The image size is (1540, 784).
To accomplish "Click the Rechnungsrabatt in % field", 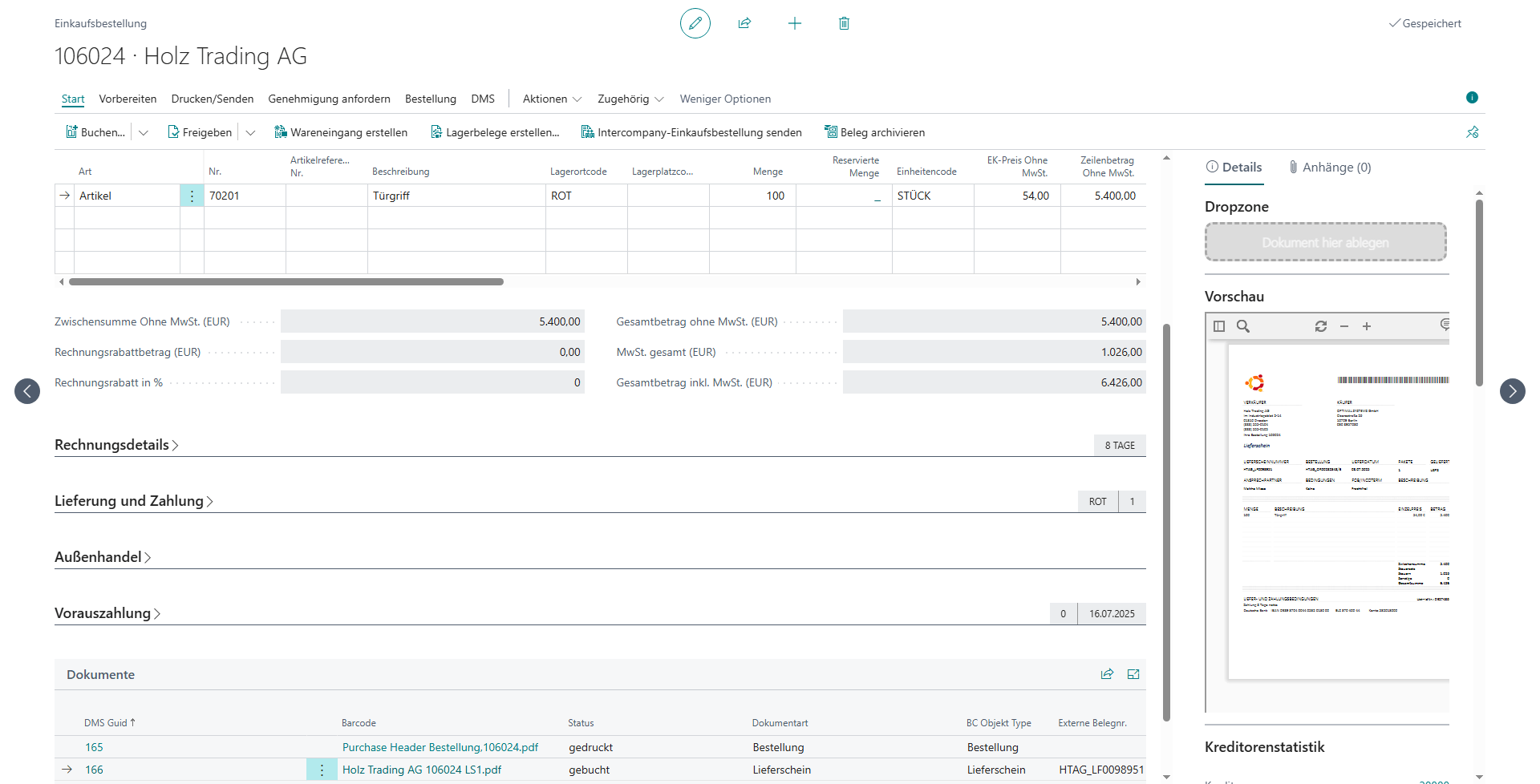I will [432, 382].
